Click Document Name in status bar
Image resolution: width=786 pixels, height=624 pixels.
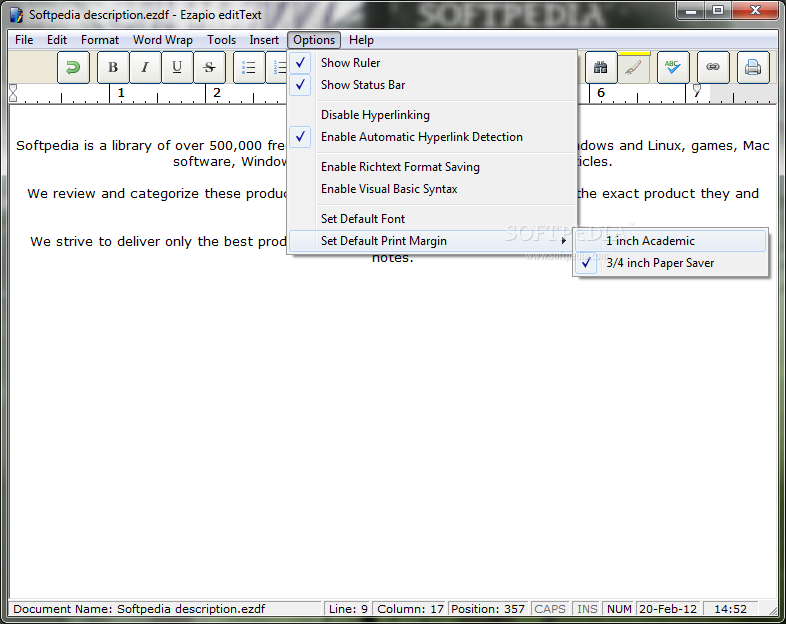[165, 609]
